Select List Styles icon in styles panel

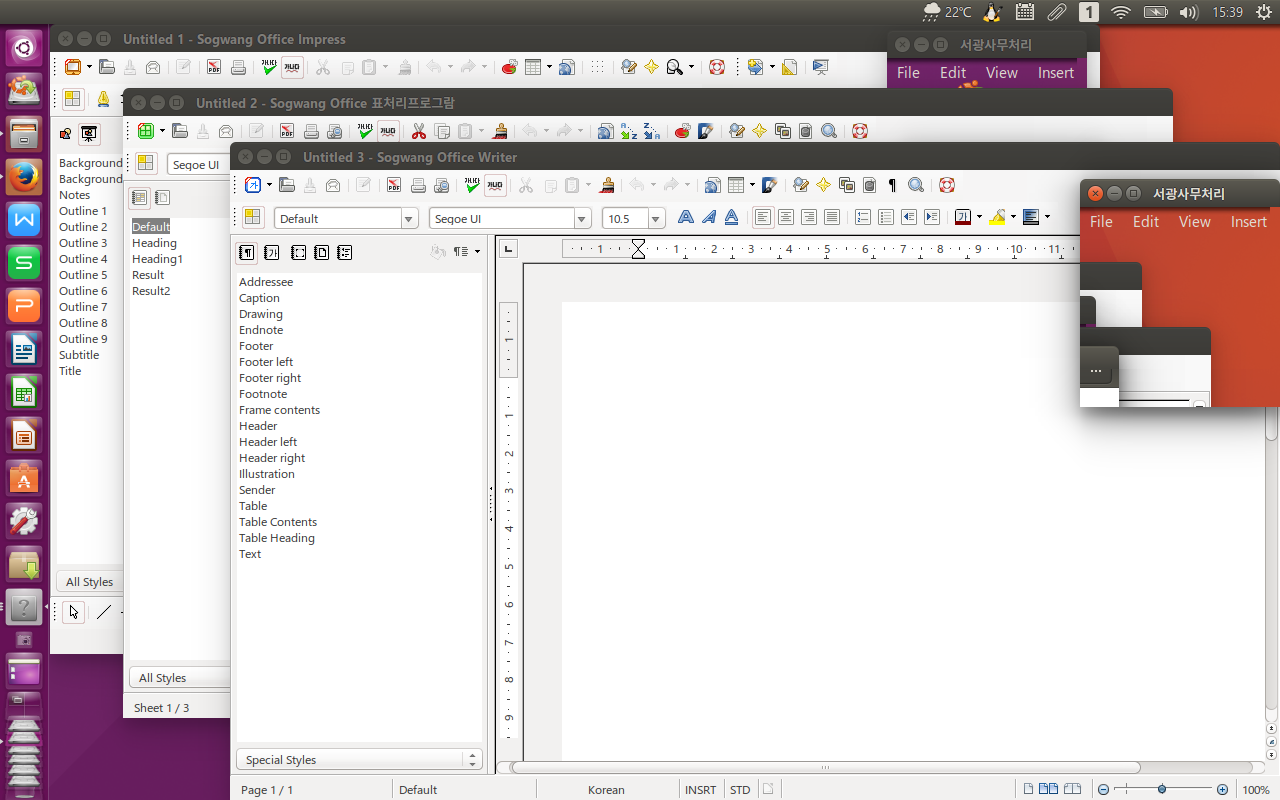tap(344, 252)
